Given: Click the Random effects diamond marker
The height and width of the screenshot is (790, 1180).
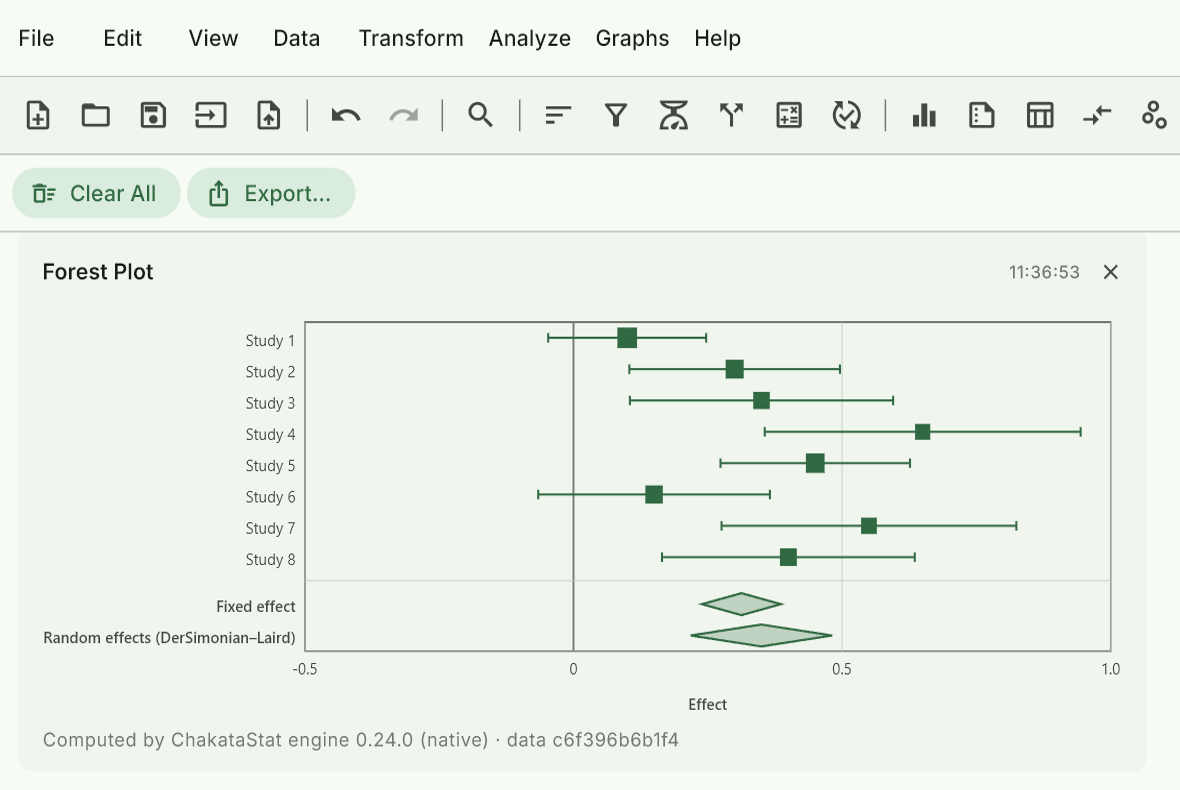Looking at the screenshot, I should pyautogui.click(x=761, y=636).
